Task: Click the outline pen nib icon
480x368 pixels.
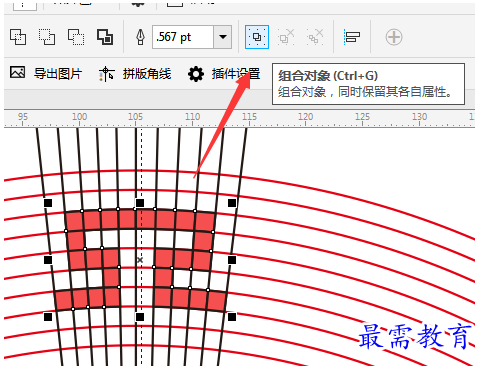Action: point(140,37)
